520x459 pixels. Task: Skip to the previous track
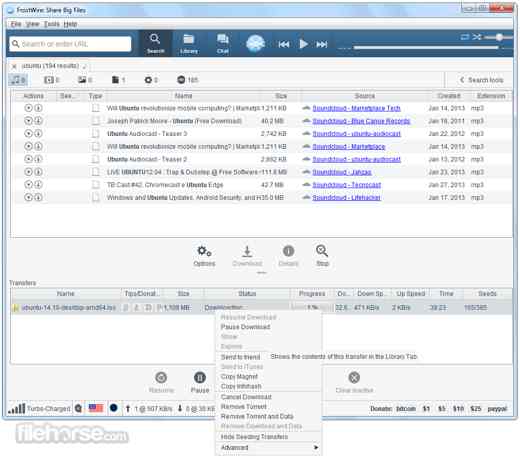[x=284, y=44]
